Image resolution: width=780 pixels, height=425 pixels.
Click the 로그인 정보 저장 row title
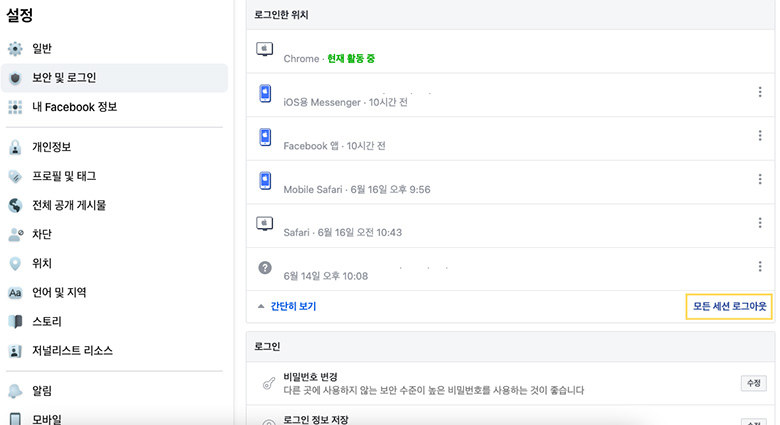[316, 420]
